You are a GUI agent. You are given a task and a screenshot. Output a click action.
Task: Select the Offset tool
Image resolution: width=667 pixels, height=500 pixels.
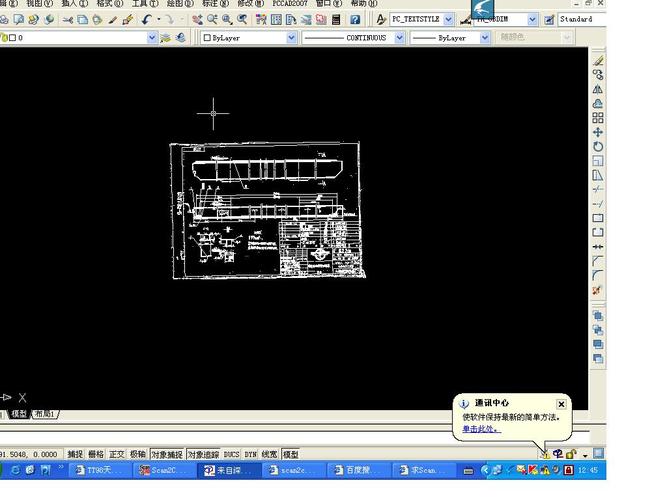(598, 103)
